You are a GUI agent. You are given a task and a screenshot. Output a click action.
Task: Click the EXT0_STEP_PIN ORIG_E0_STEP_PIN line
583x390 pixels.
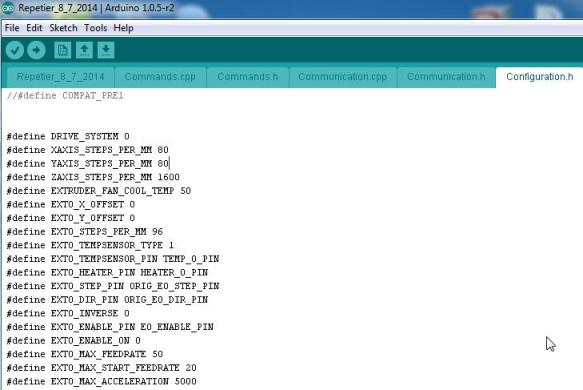click(x=113, y=286)
